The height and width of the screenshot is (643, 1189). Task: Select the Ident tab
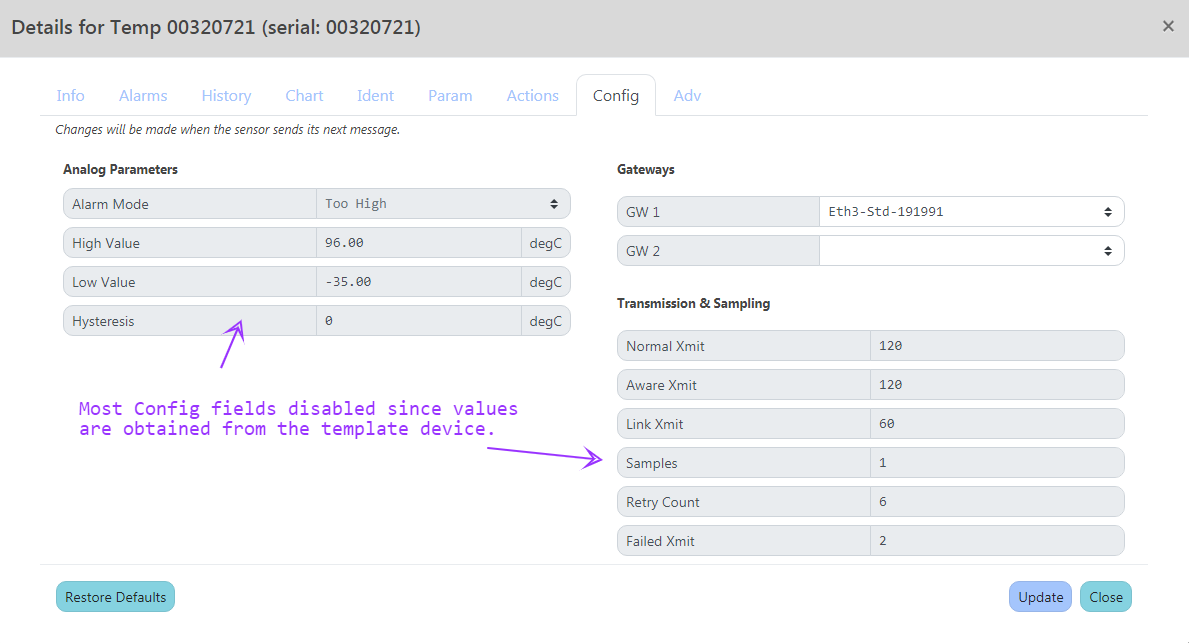(x=375, y=95)
